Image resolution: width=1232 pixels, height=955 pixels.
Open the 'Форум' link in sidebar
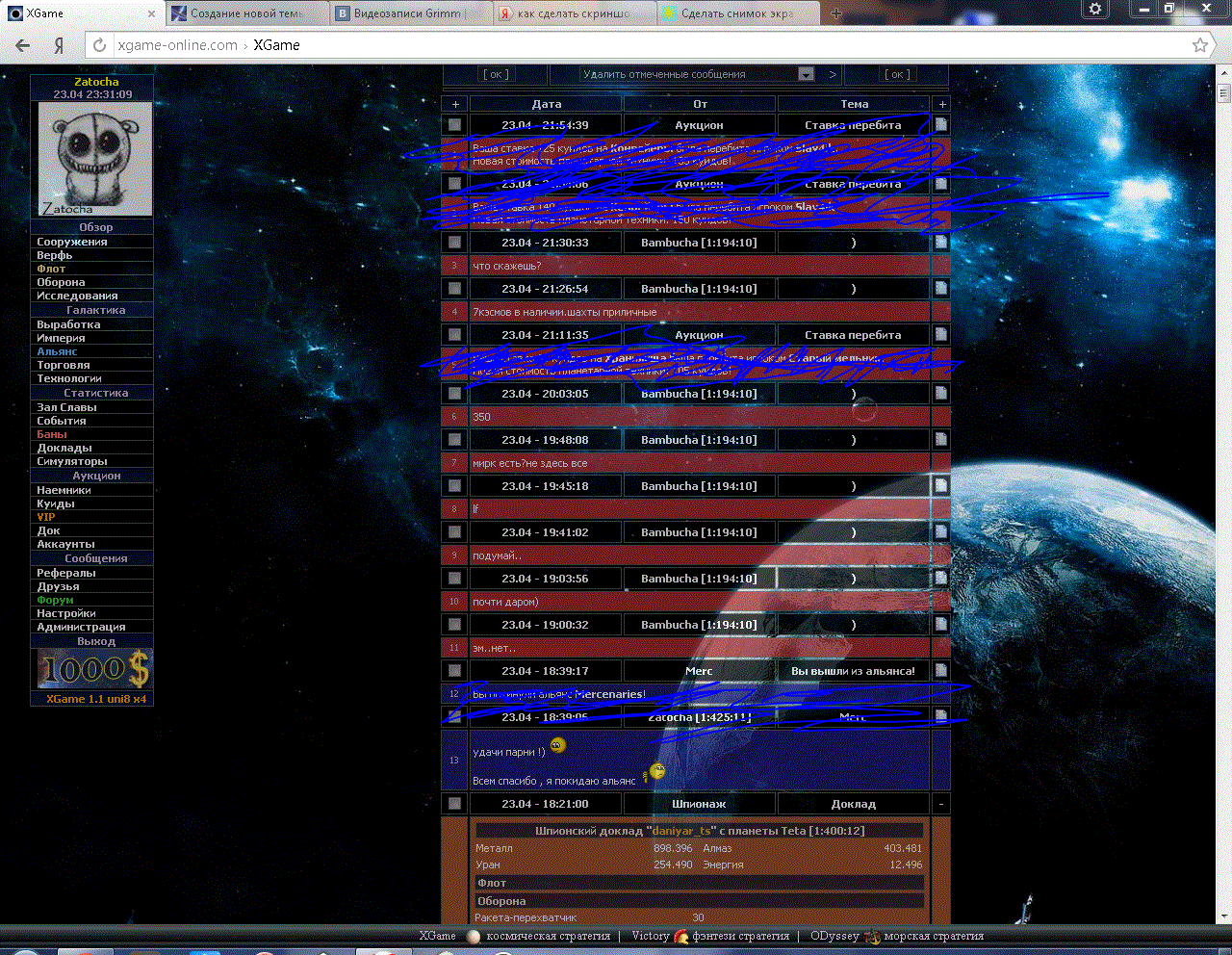[55, 600]
